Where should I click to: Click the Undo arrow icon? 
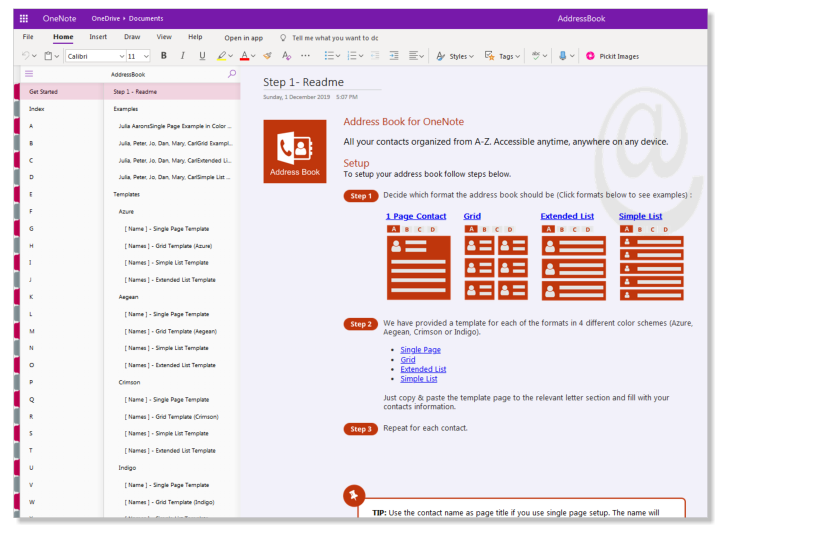click(x=26, y=55)
